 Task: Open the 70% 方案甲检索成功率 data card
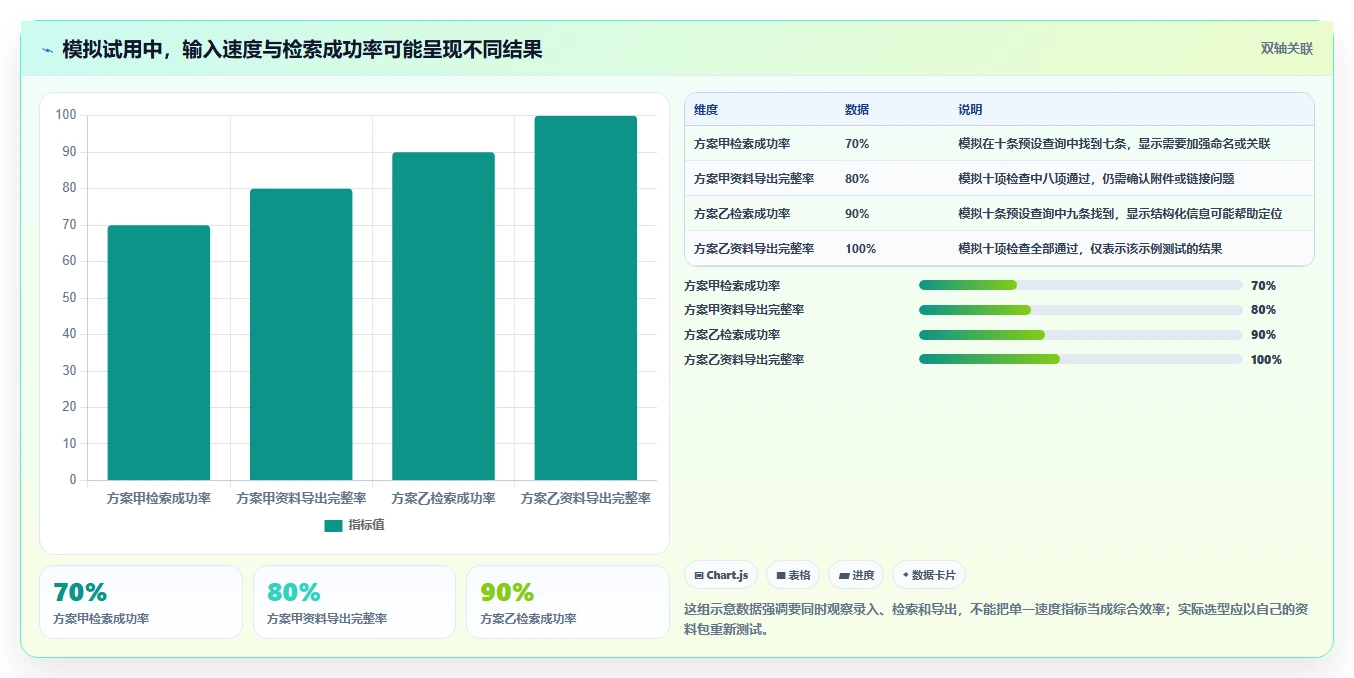(141, 602)
